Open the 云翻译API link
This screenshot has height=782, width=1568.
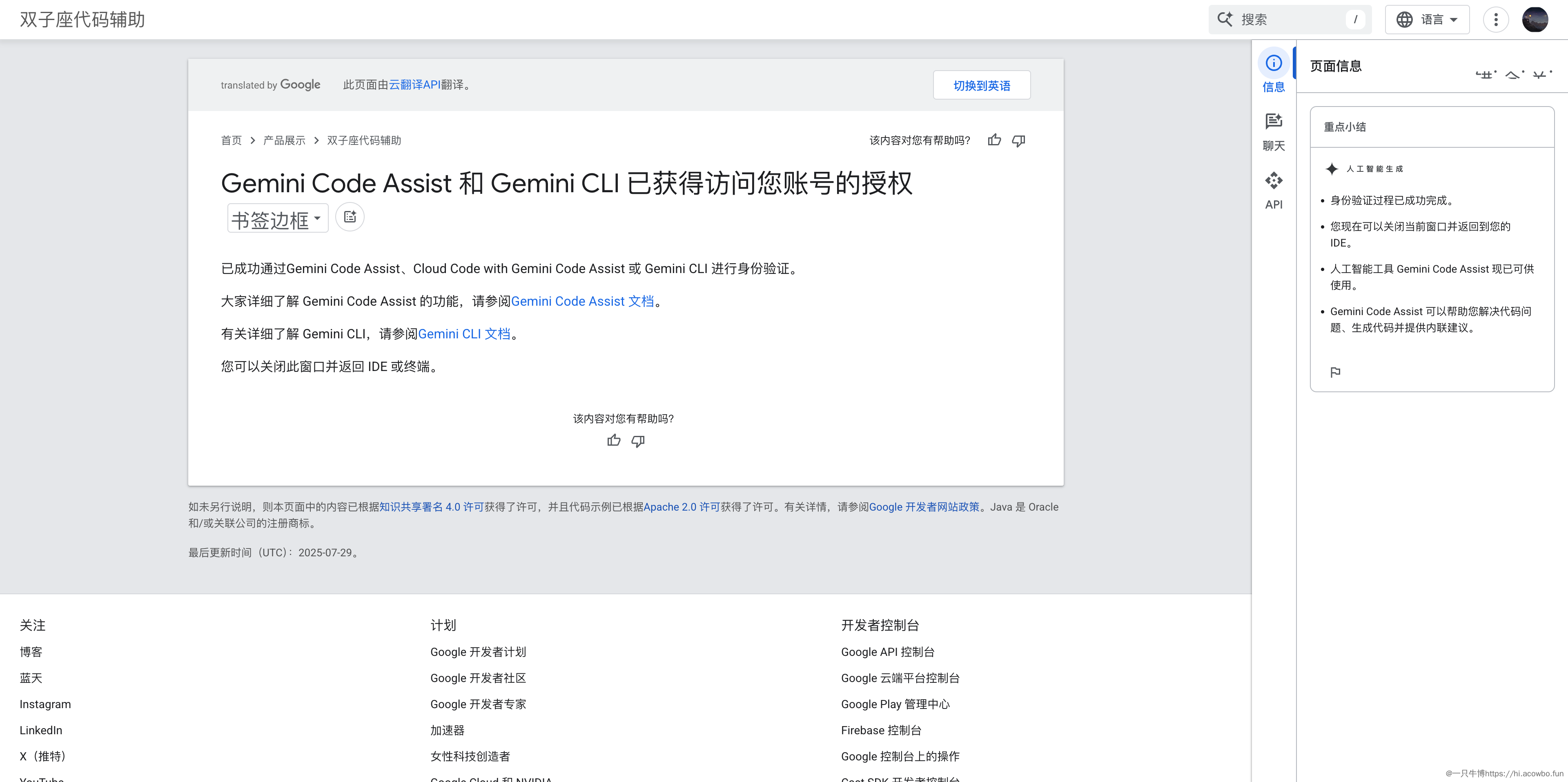coord(414,85)
